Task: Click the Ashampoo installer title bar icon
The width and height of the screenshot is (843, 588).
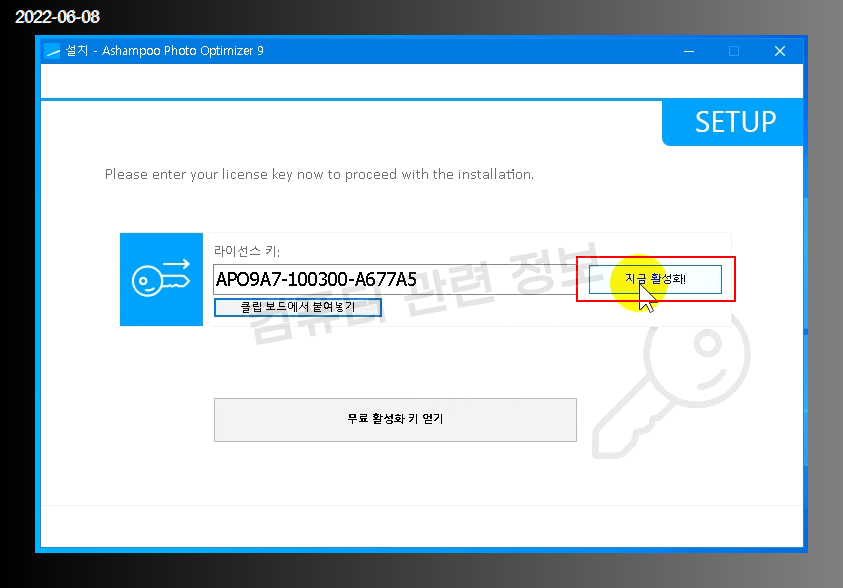Action: click(52, 51)
